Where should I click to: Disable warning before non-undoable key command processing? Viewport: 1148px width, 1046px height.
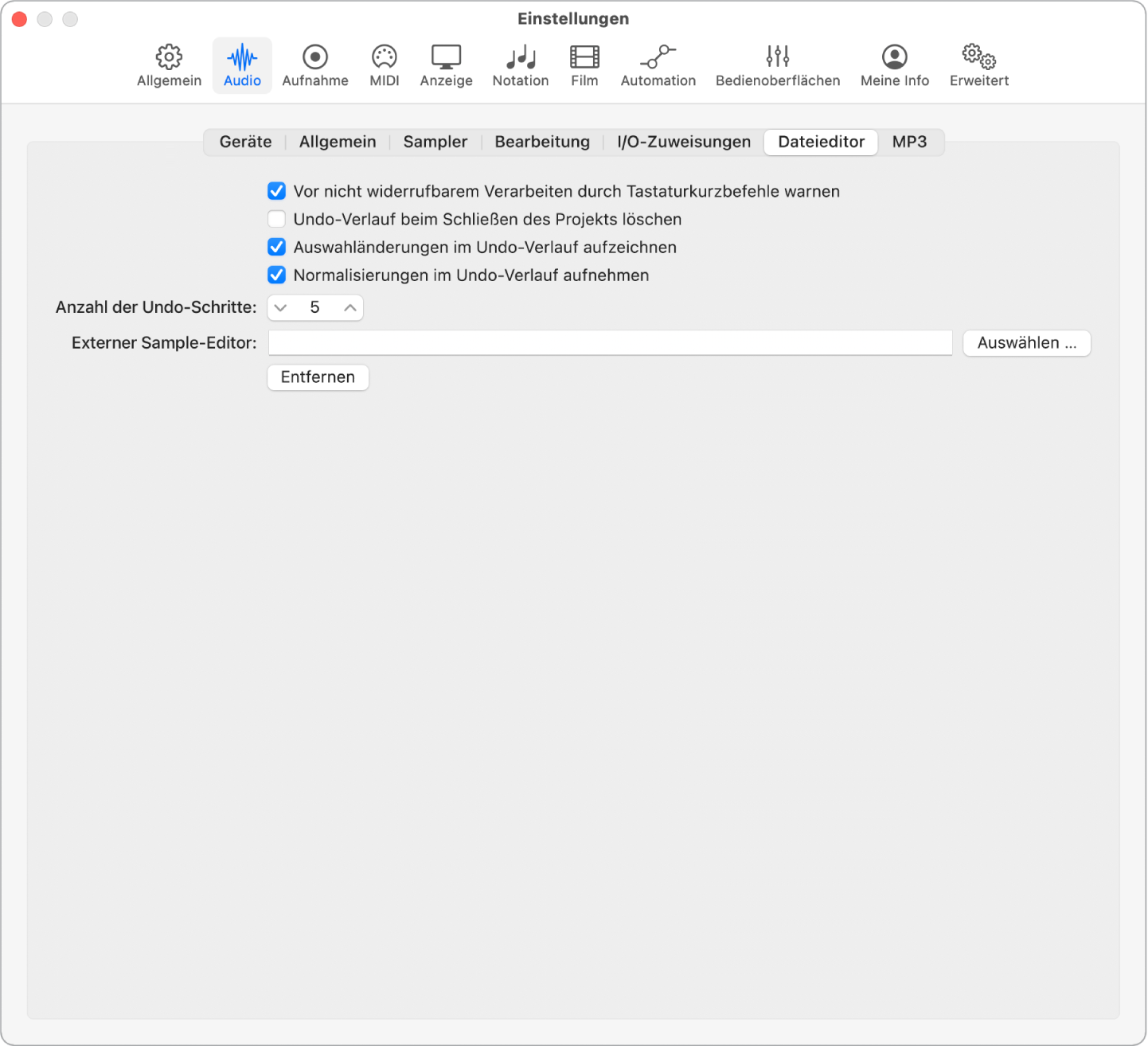click(x=276, y=191)
